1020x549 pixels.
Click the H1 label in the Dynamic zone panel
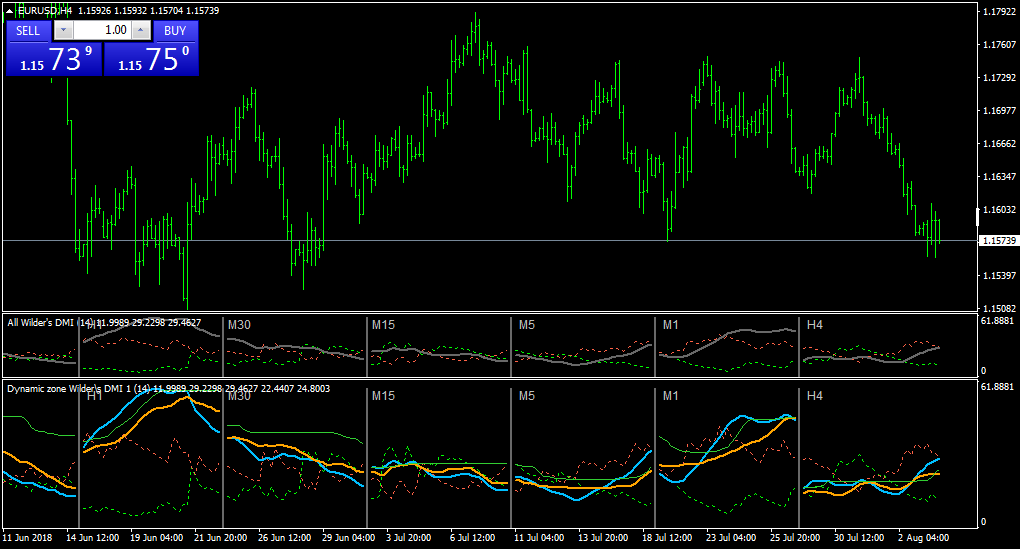tap(94, 396)
